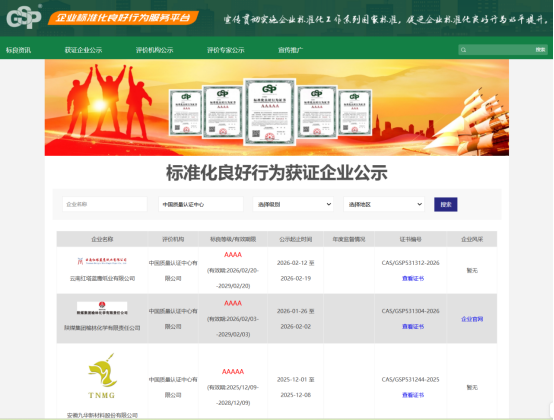Open the 标良资讯 menu item

click(18, 50)
